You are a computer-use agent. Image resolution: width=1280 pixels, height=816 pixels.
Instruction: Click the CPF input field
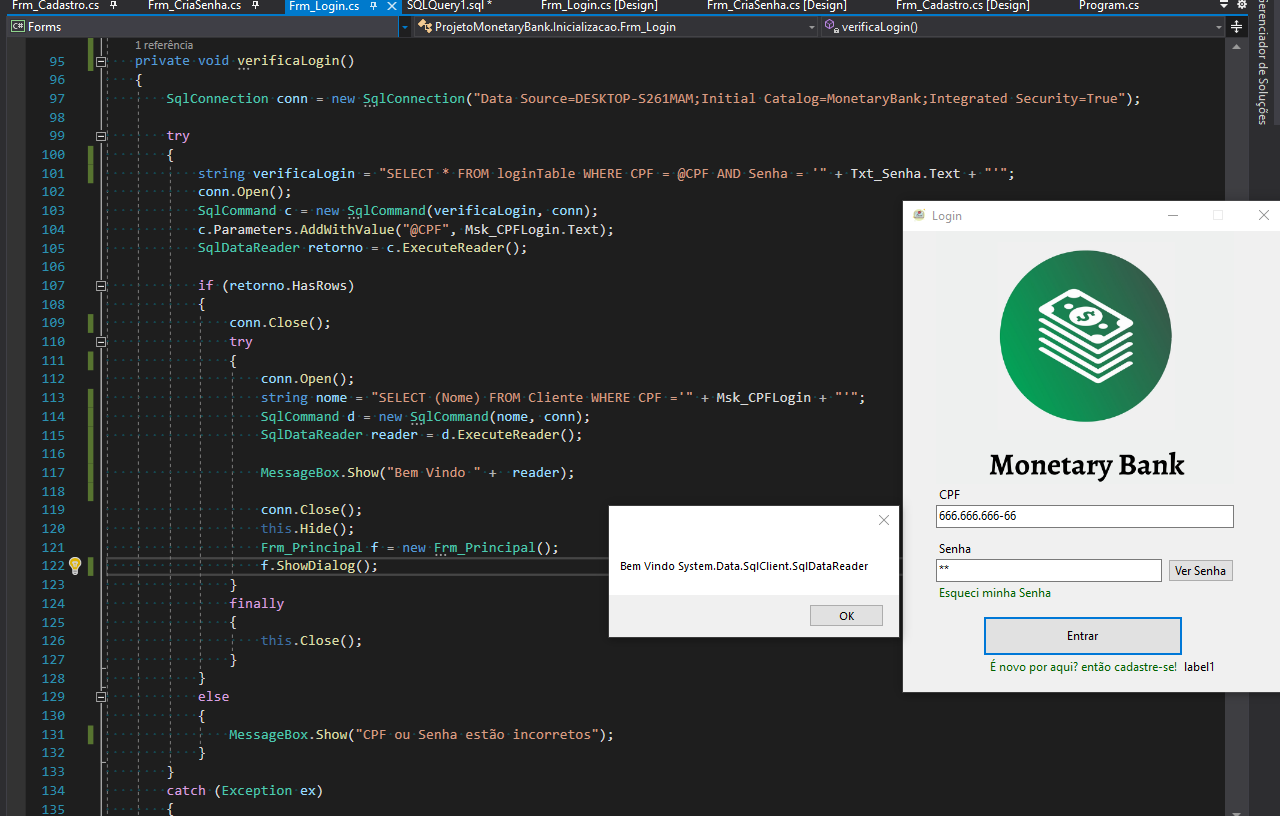[1085, 516]
